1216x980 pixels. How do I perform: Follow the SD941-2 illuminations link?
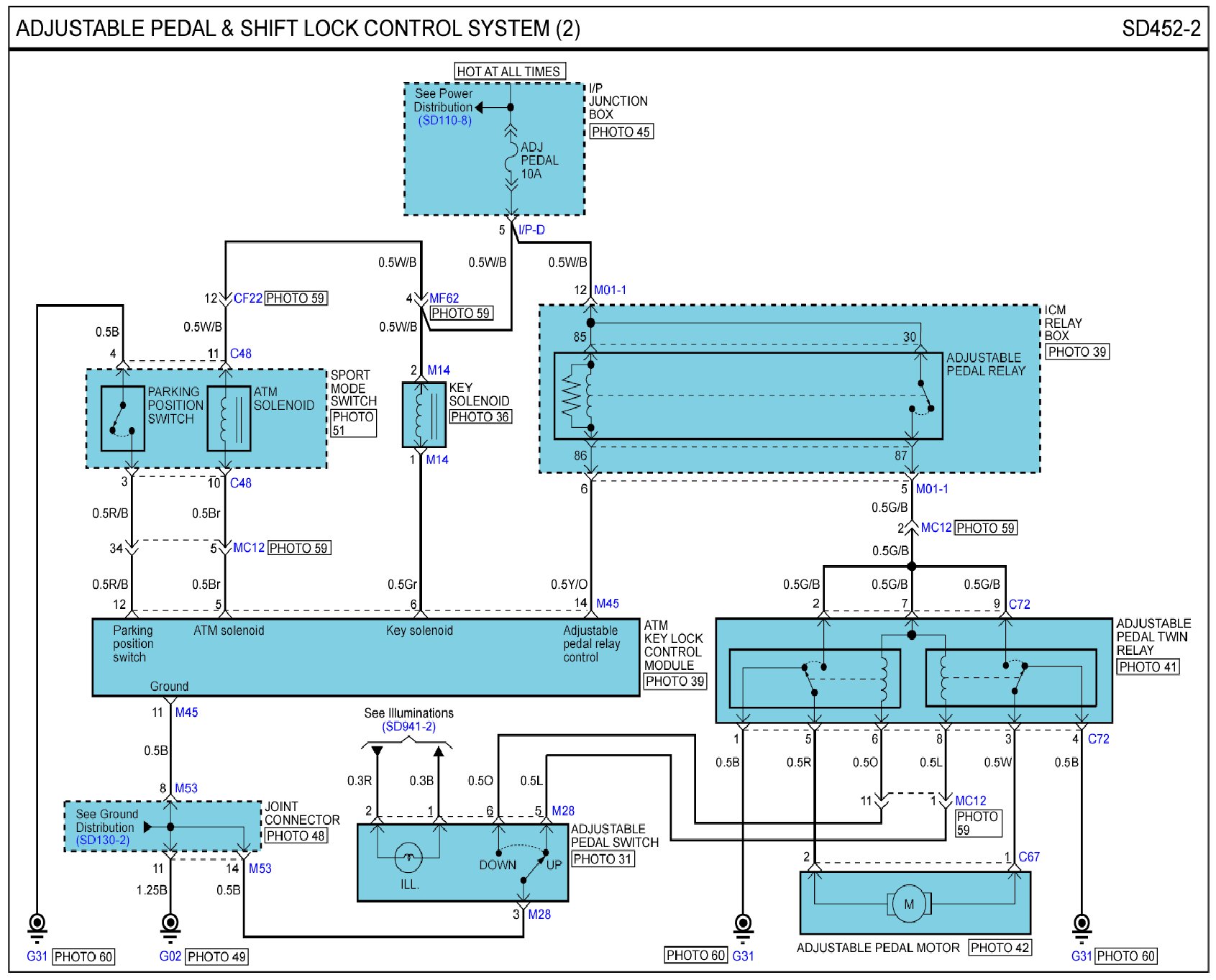tap(408, 726)
